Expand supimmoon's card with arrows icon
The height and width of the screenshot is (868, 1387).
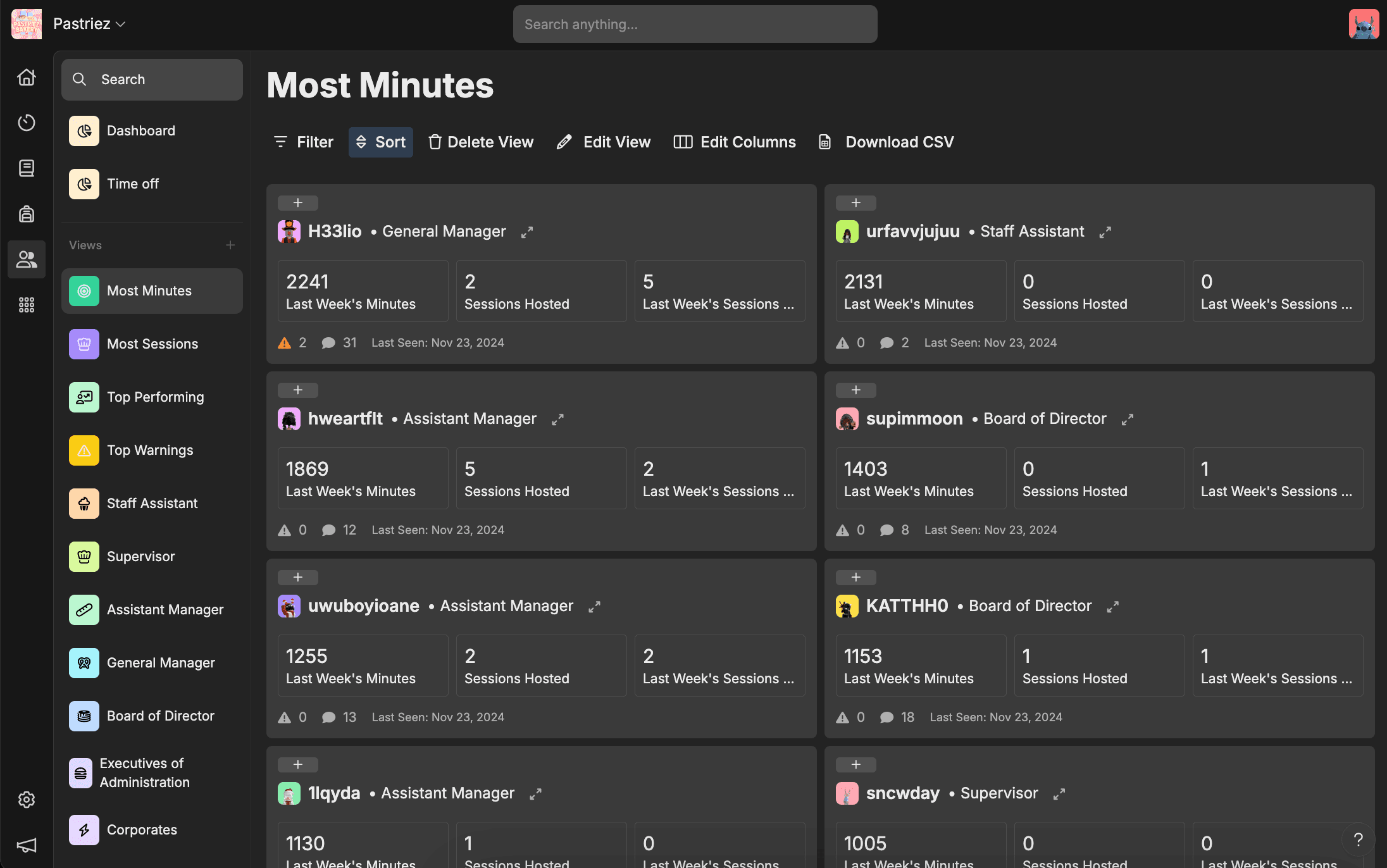1127,419
